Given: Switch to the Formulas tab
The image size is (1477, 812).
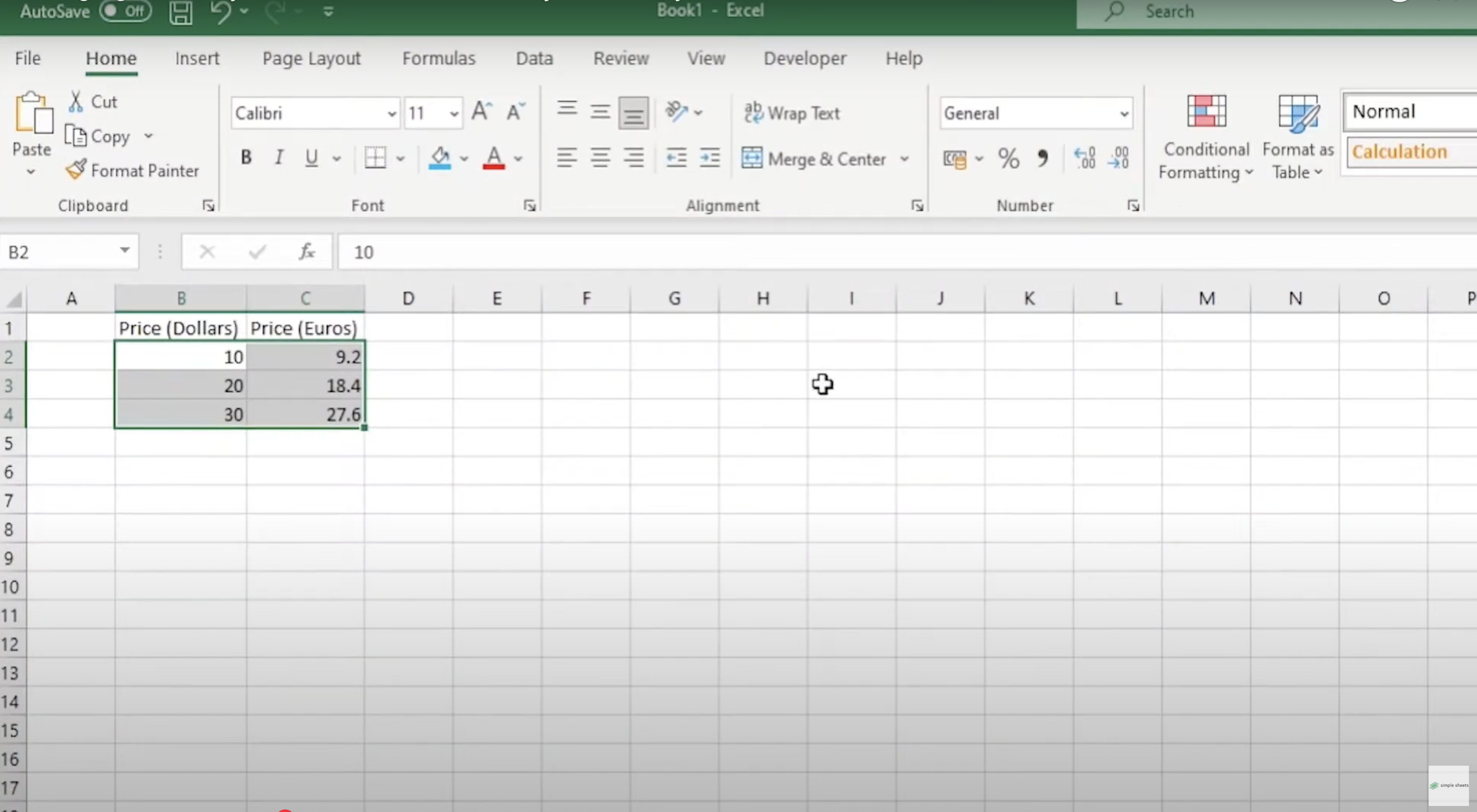Looking at the screenshot, I should tap(439, 58).
